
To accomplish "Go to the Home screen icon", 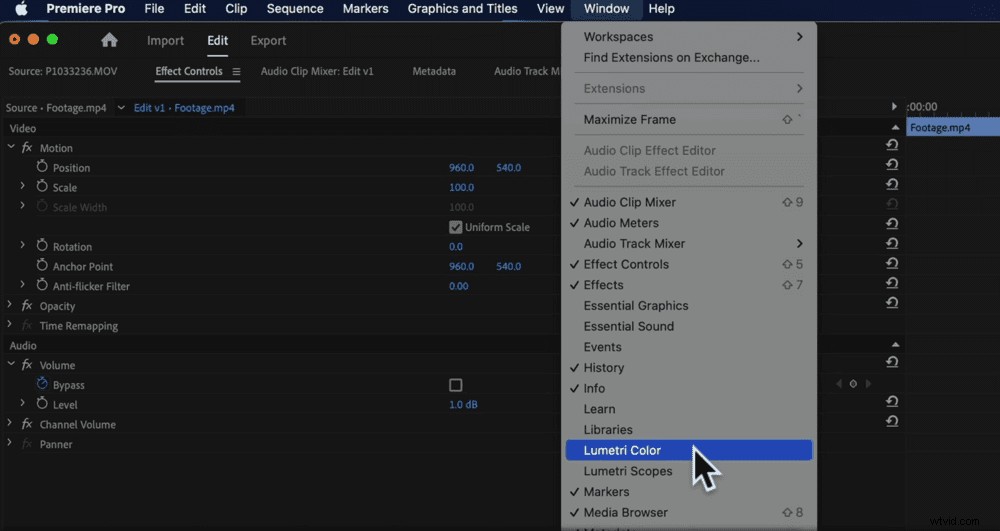I will coord(109,40).
